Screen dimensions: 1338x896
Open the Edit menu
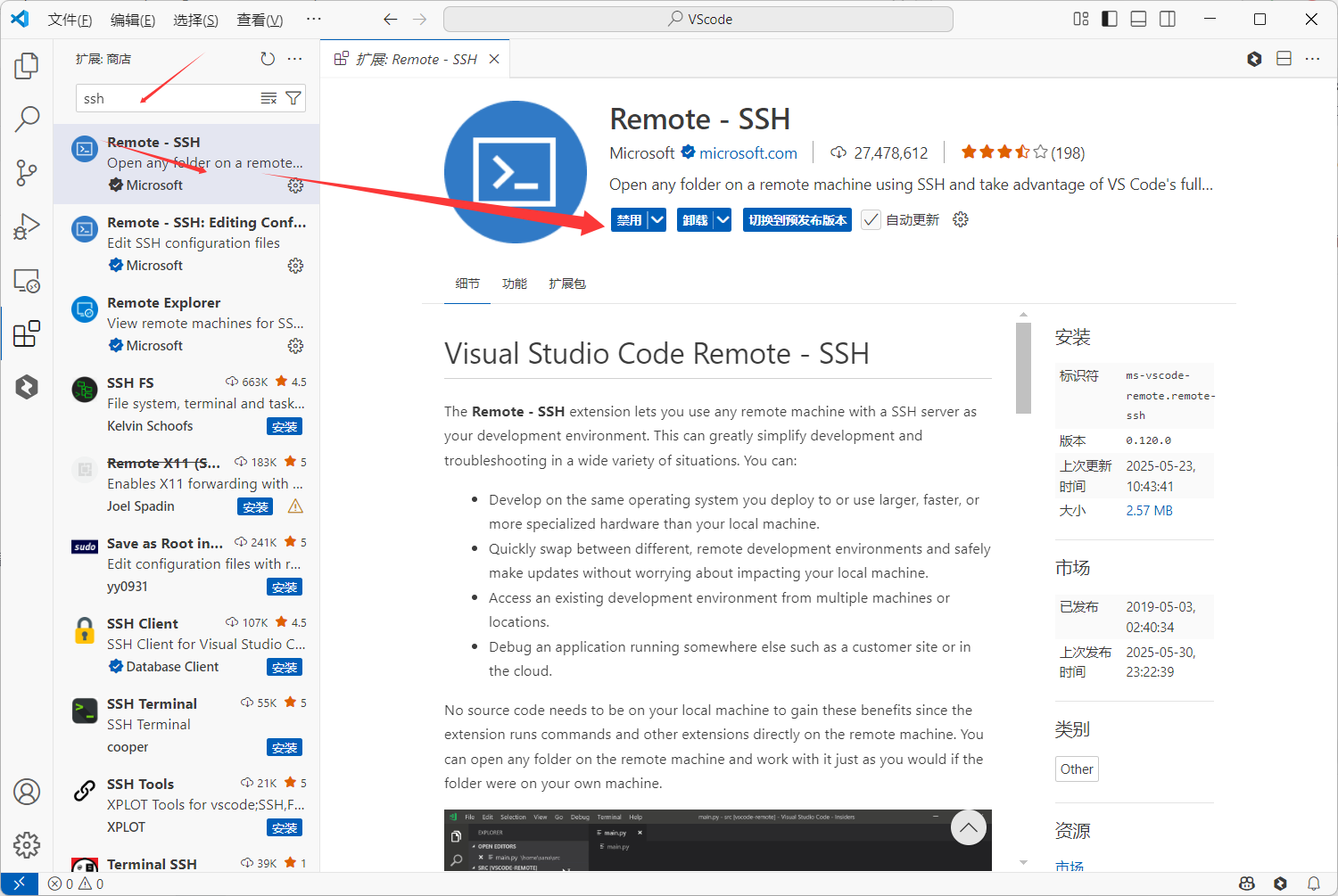pyautogui.click(x=133, y=20)
